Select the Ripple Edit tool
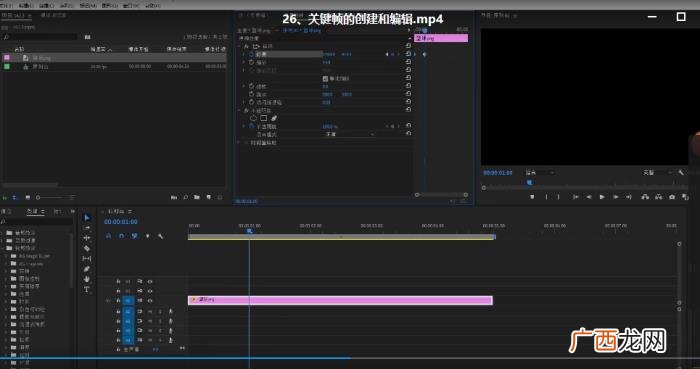This screenshot has height=369, width=700. 87,238
